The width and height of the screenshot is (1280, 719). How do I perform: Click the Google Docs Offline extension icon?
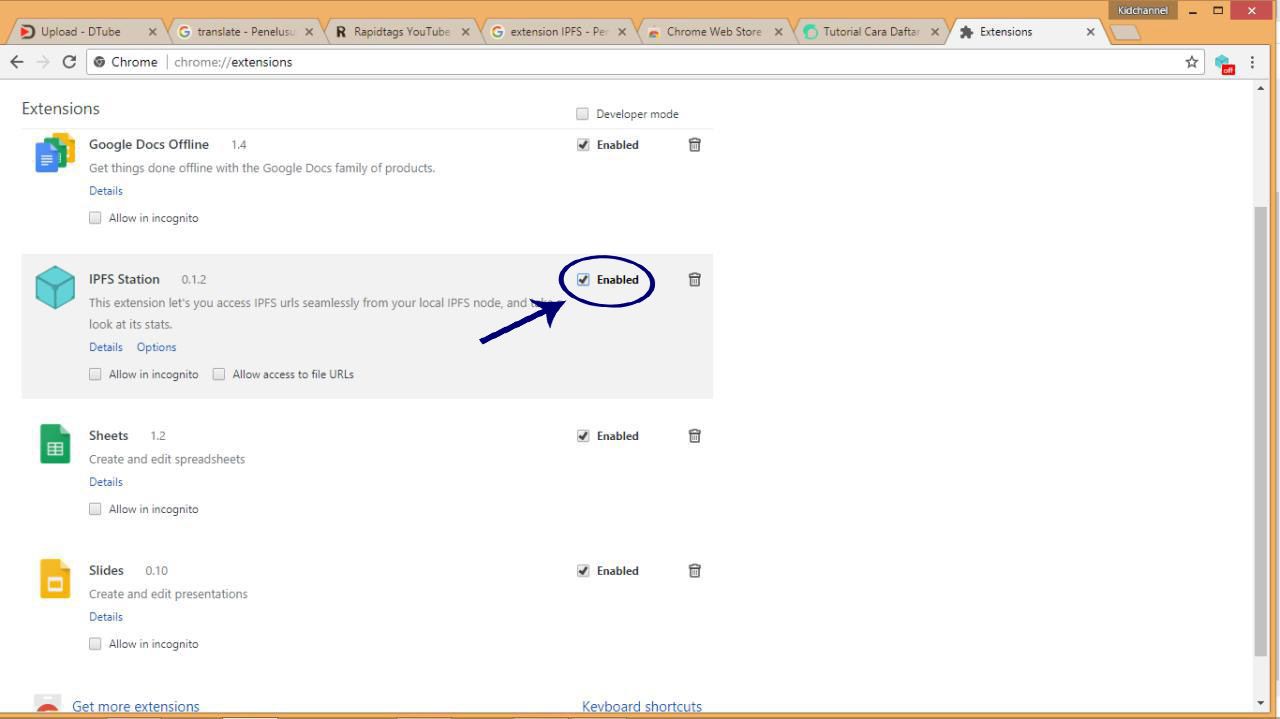pos(55,153)
